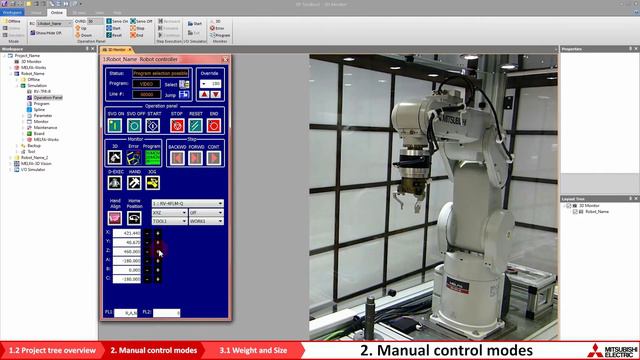This screenshot has height=360, width=640.
Task: Open the Error monitor icon
Action: click(133, 158)
